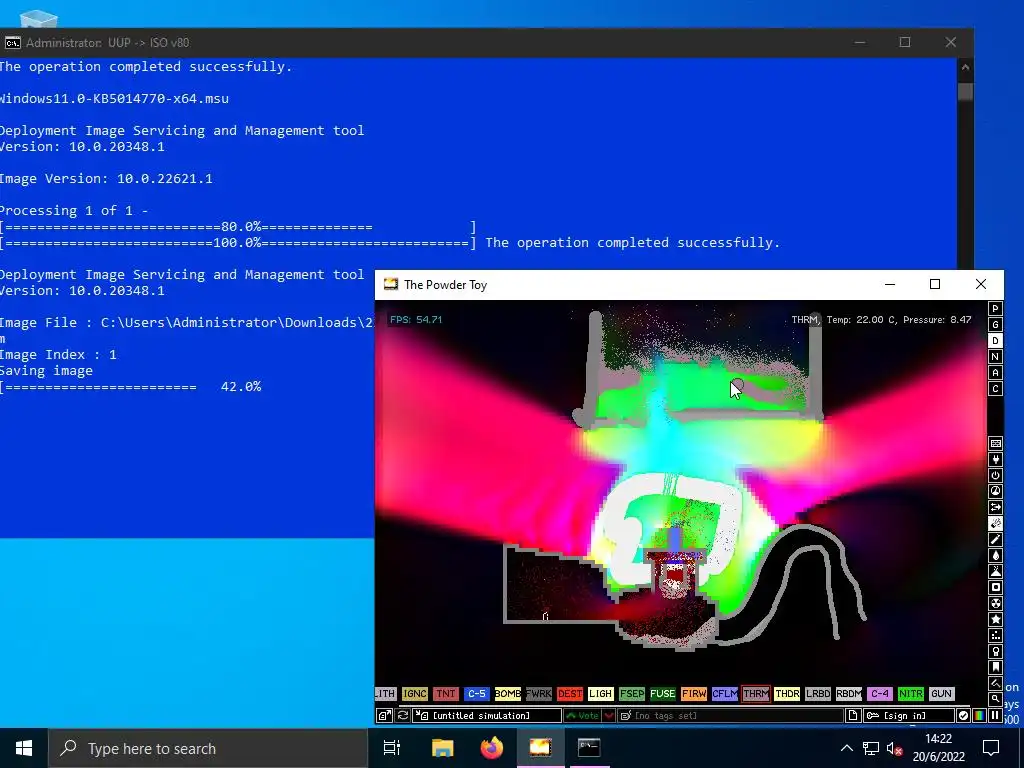This screenshot has width=1024, height=768.
Task: Open renderer options rainbow icon
Action: (979, 716)
